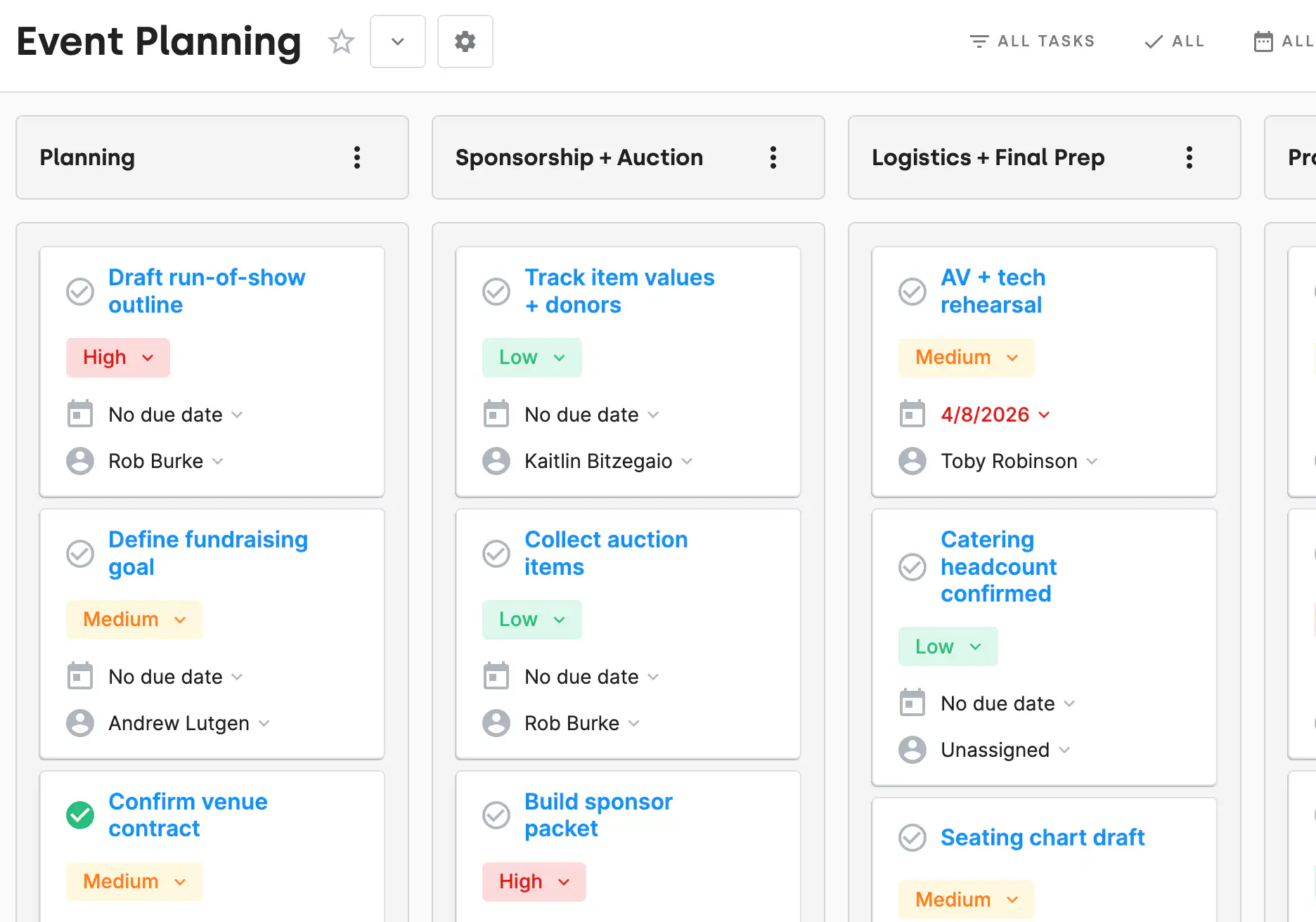Change Medium priority on Seating chart draft
Screen dimensions: 1316x922
(967, 900)
